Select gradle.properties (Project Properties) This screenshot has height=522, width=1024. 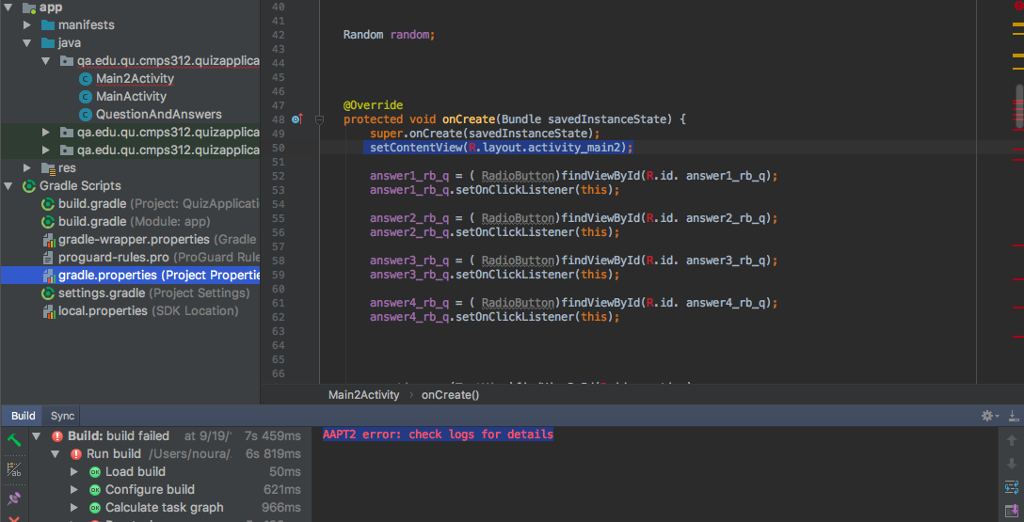[130, 275]
